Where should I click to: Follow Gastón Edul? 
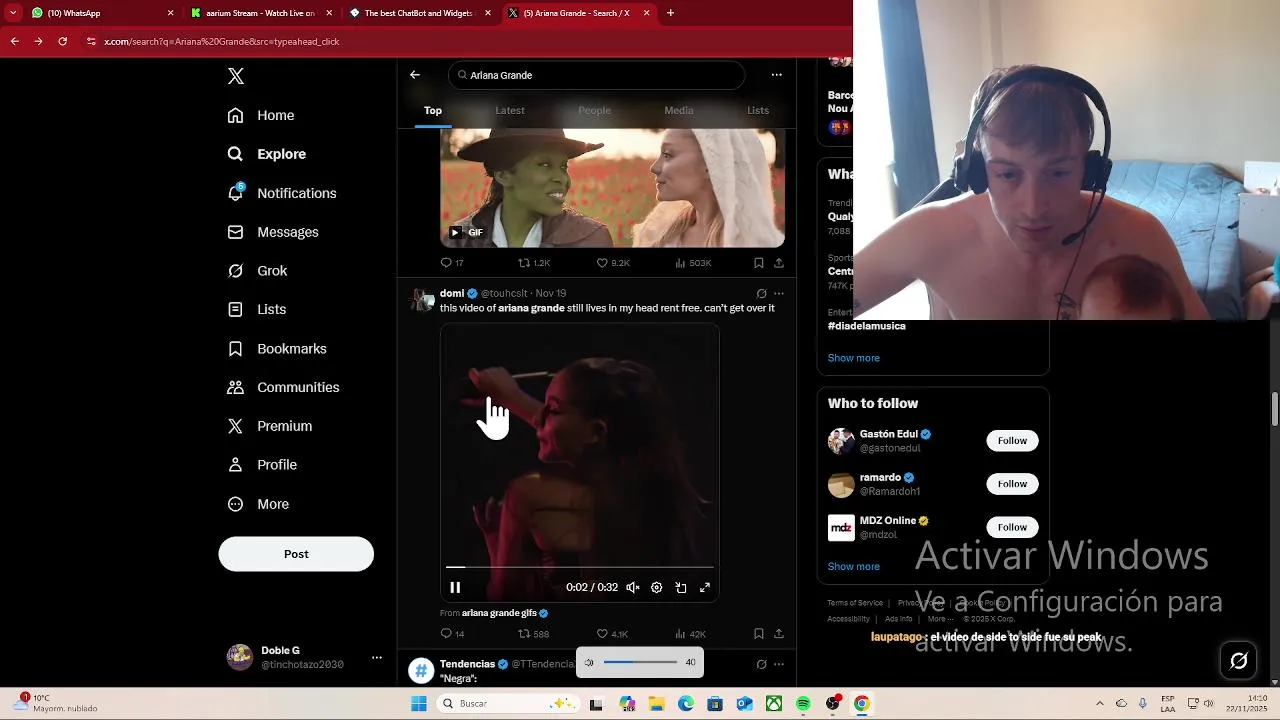coord(1012,441)
